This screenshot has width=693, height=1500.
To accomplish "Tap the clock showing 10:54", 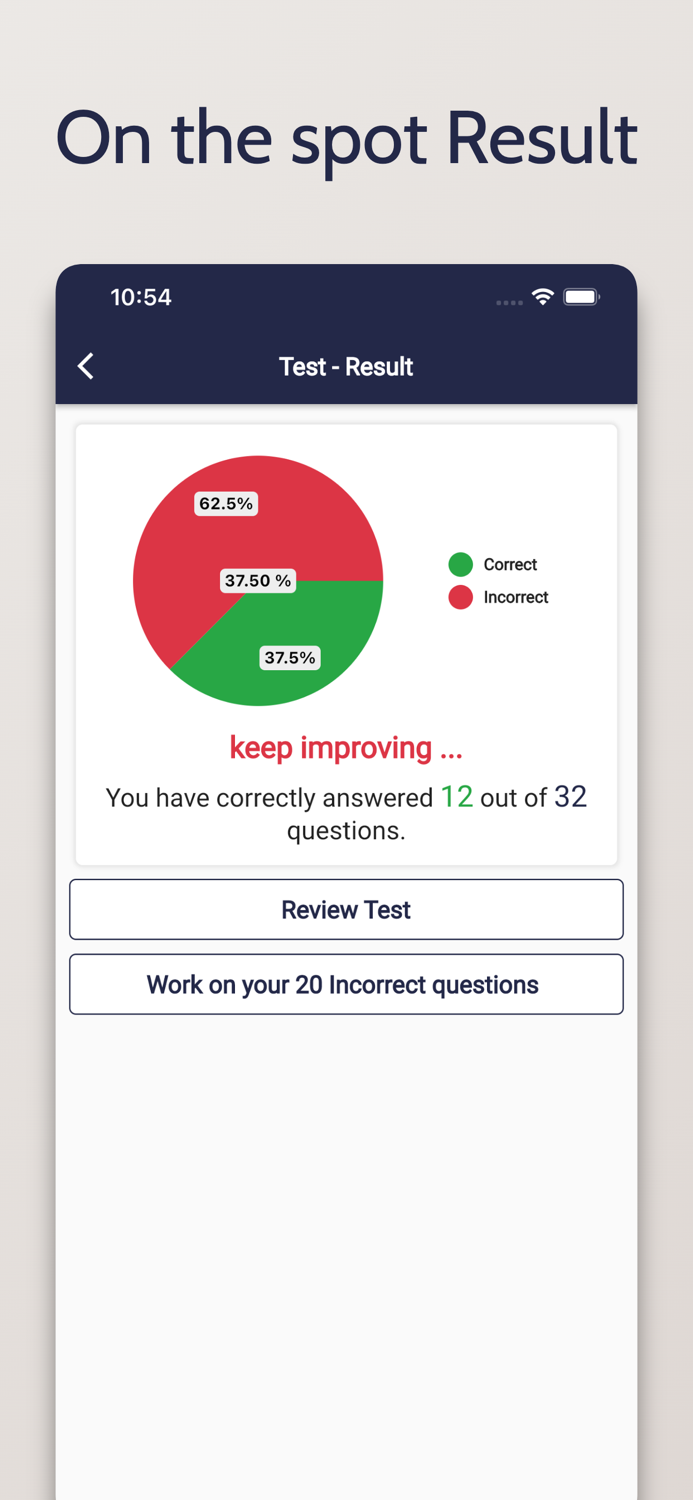I will tap(140, 297).
